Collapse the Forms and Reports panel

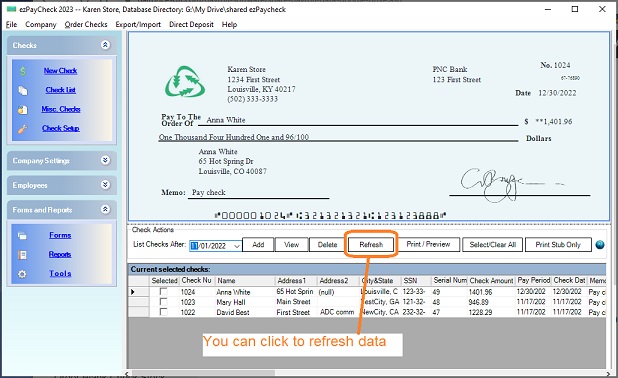pos(105,209)
